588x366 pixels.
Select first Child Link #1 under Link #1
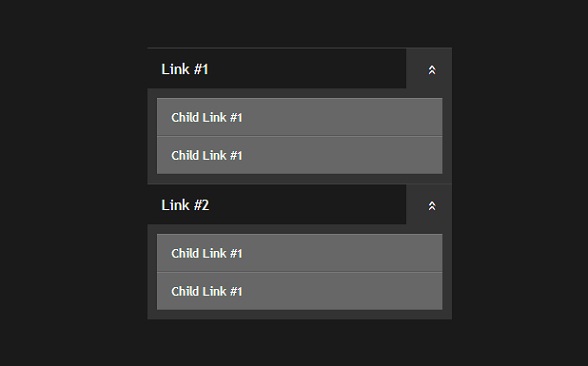300,117
